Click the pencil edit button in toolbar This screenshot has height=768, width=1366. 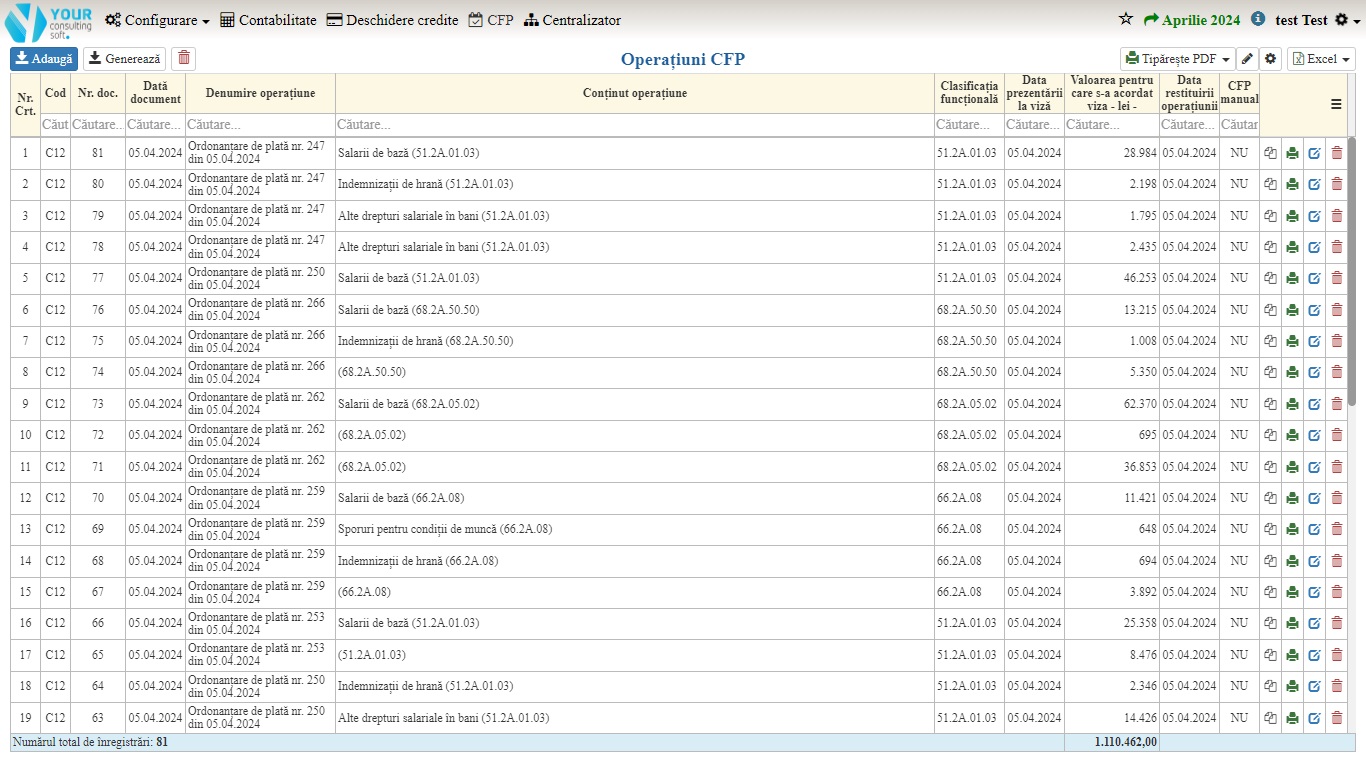(x=1247, y=59)
